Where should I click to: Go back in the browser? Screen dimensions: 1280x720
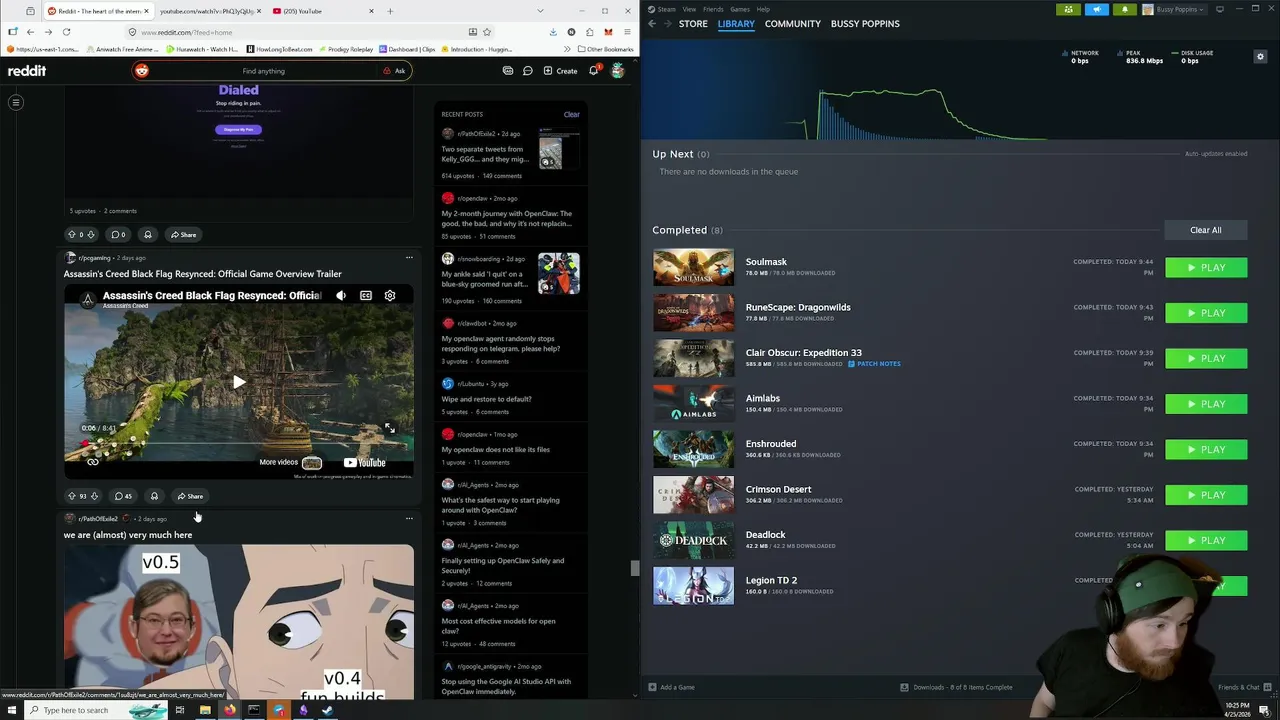pyautogui.click(x=30, y=32)
